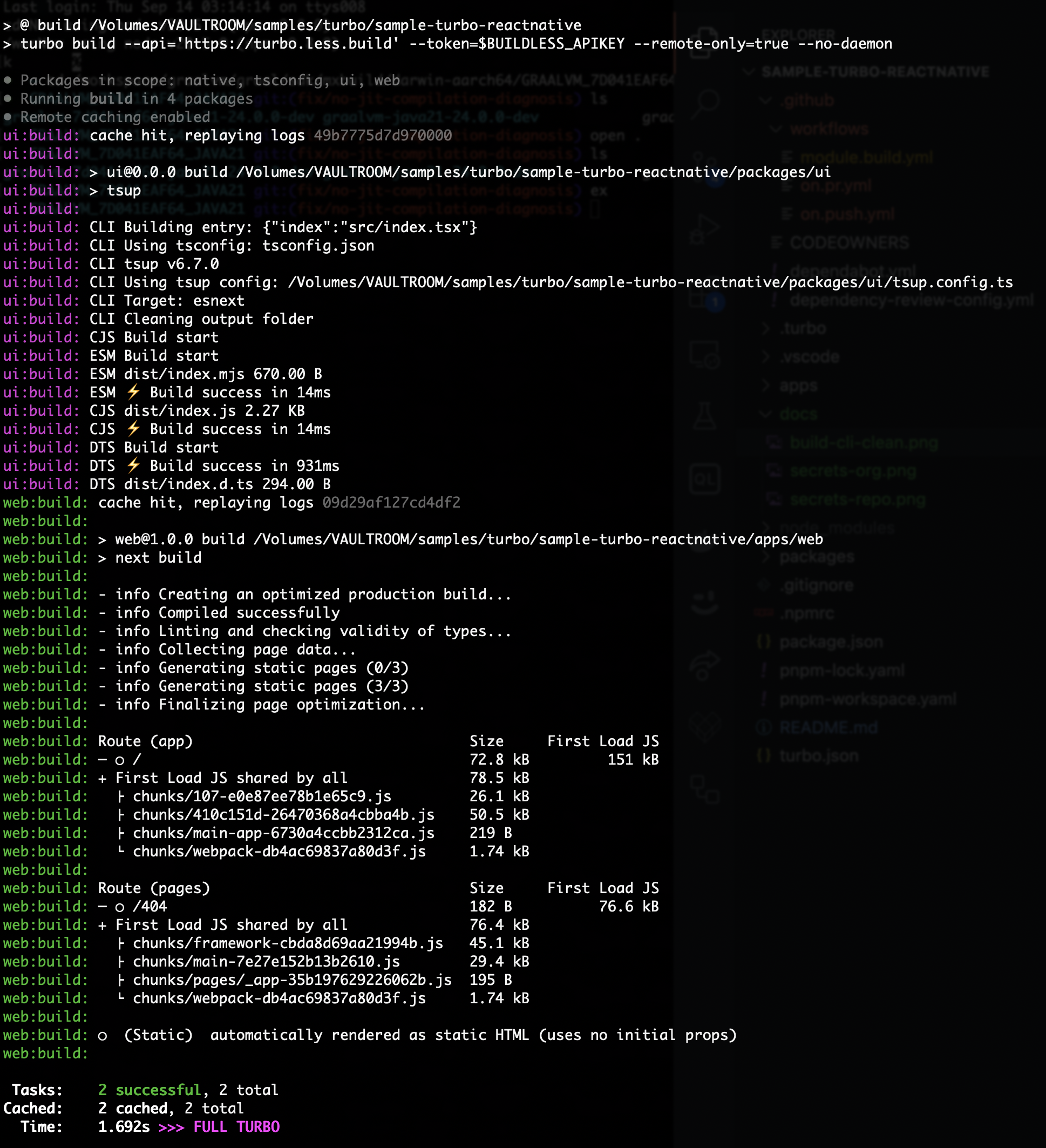Open the Run and Debug icon
1046x1148 pixels.
tap(704, 229)
